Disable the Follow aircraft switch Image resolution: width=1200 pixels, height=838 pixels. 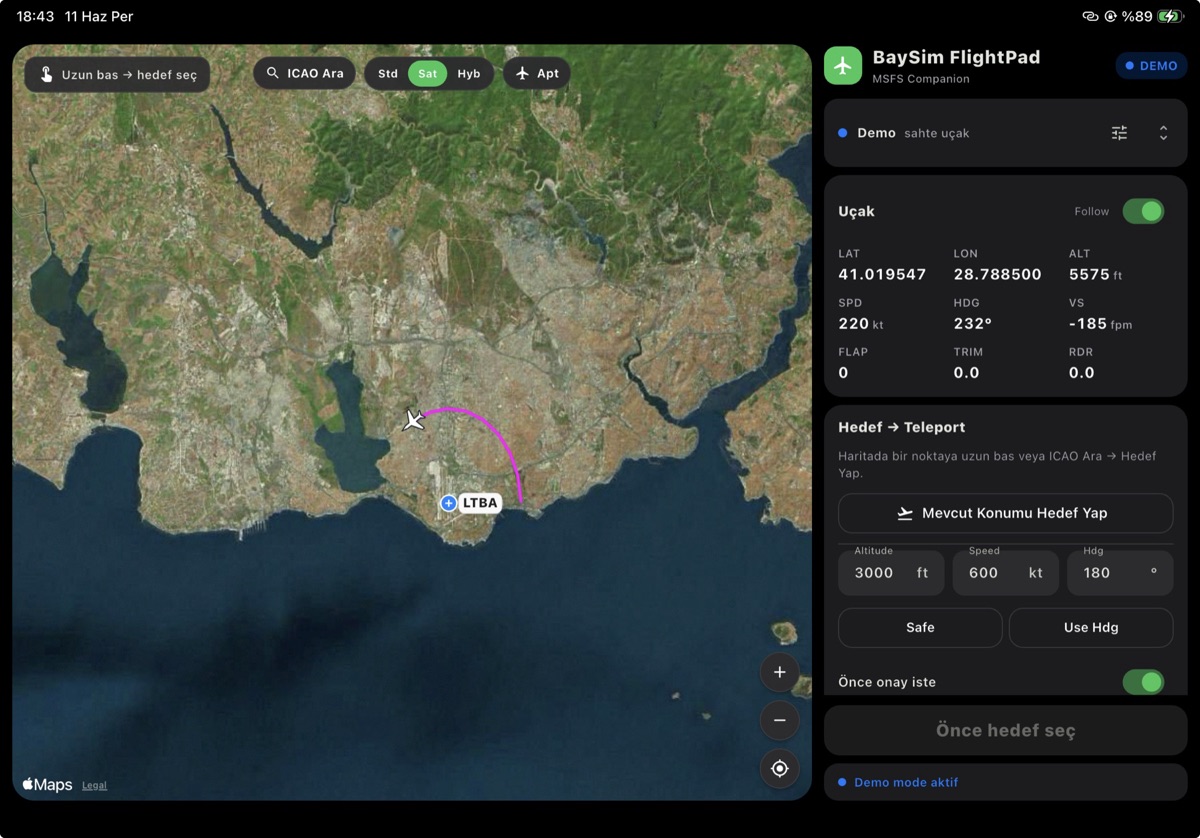[x=1143, y=211]
